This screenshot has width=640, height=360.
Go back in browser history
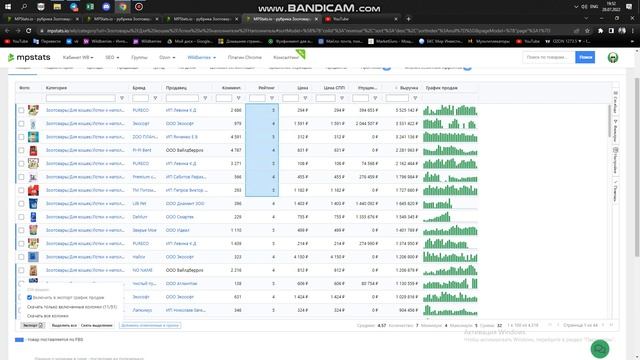click(x=7, y=31)
